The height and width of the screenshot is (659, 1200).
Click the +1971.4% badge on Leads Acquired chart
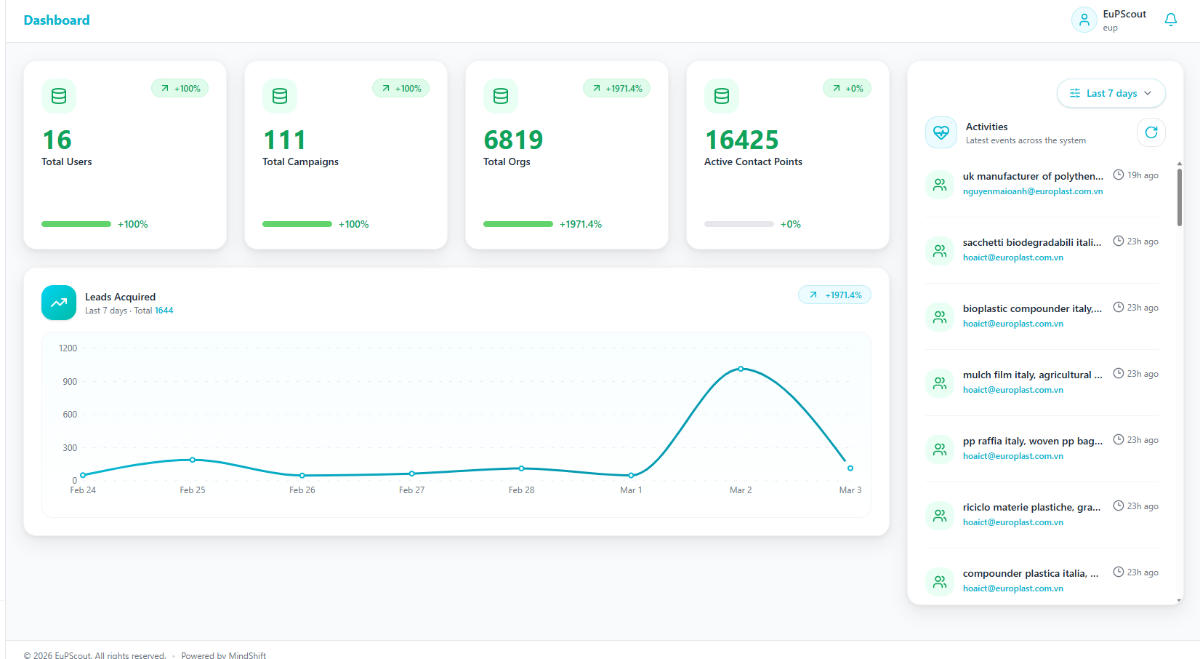point(835,295)
